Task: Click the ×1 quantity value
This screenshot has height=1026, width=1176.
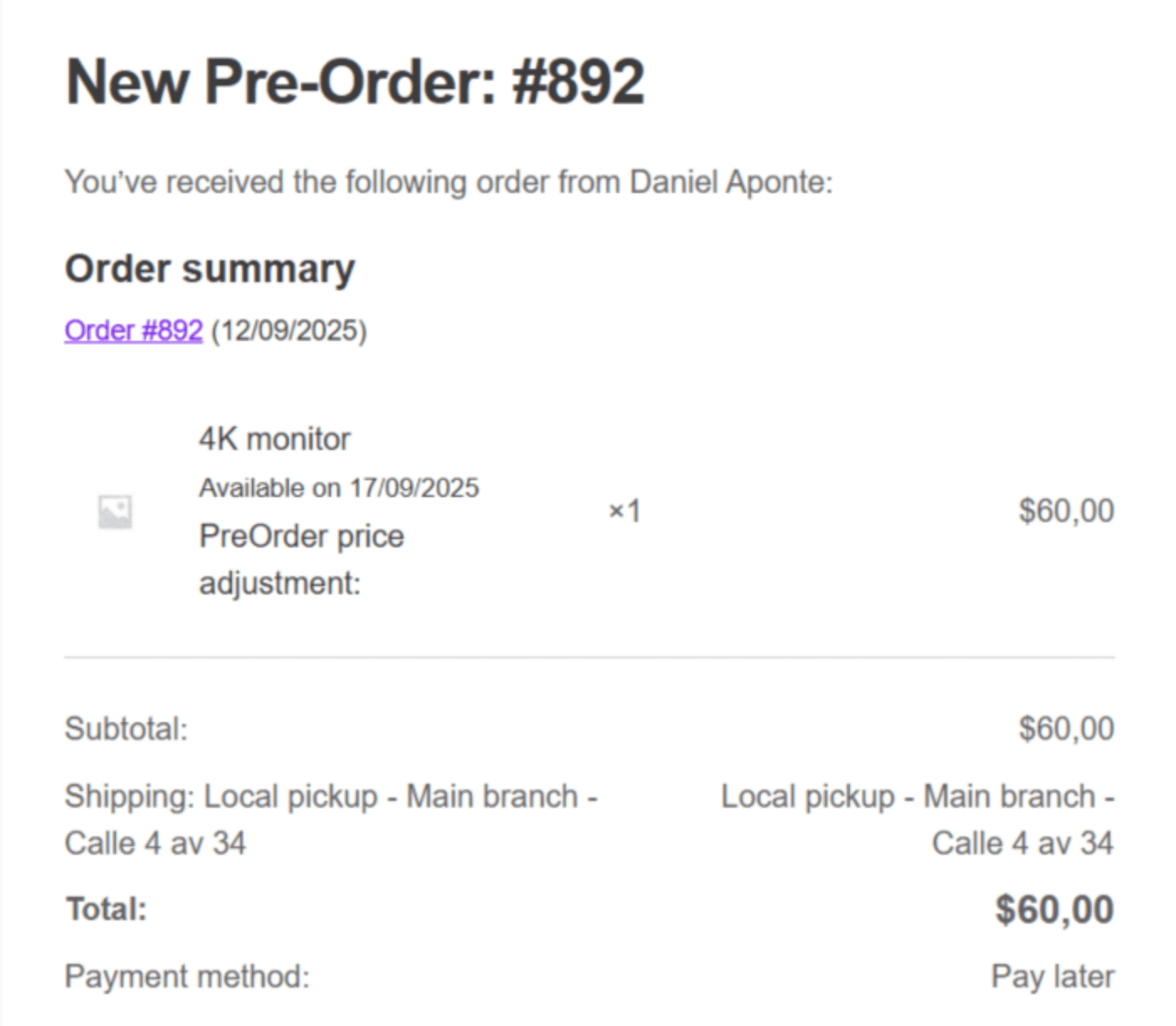Action: (624, 510)
